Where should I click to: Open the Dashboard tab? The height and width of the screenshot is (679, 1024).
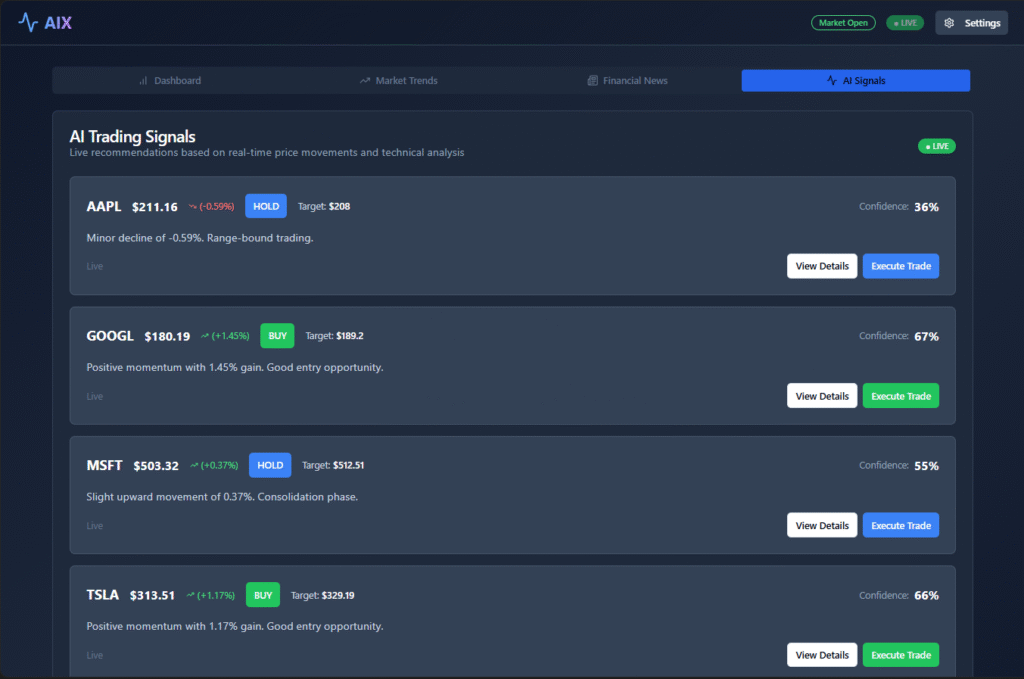tap(169, 80)
